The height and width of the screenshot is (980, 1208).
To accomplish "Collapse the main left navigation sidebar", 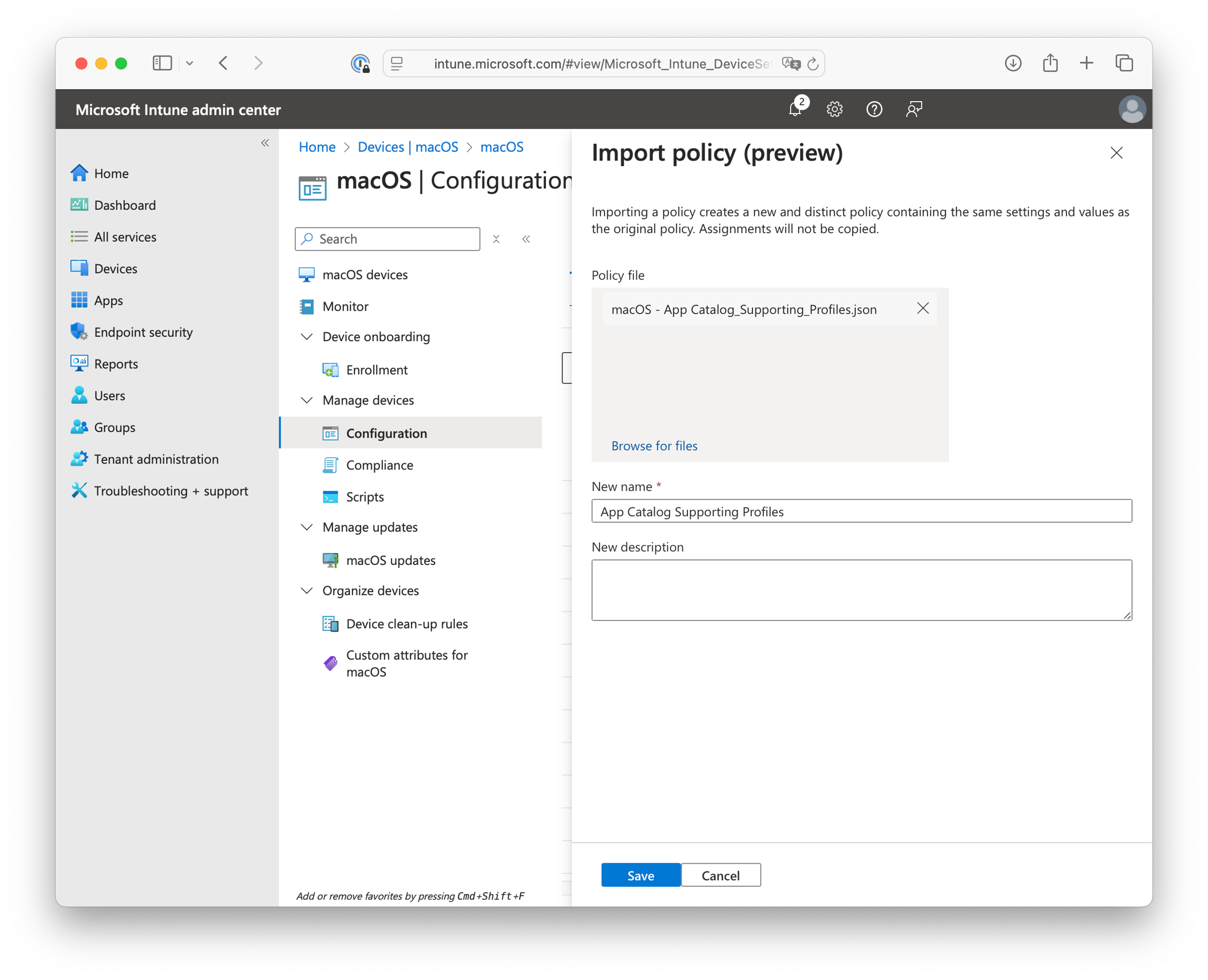I will point(265,143).
